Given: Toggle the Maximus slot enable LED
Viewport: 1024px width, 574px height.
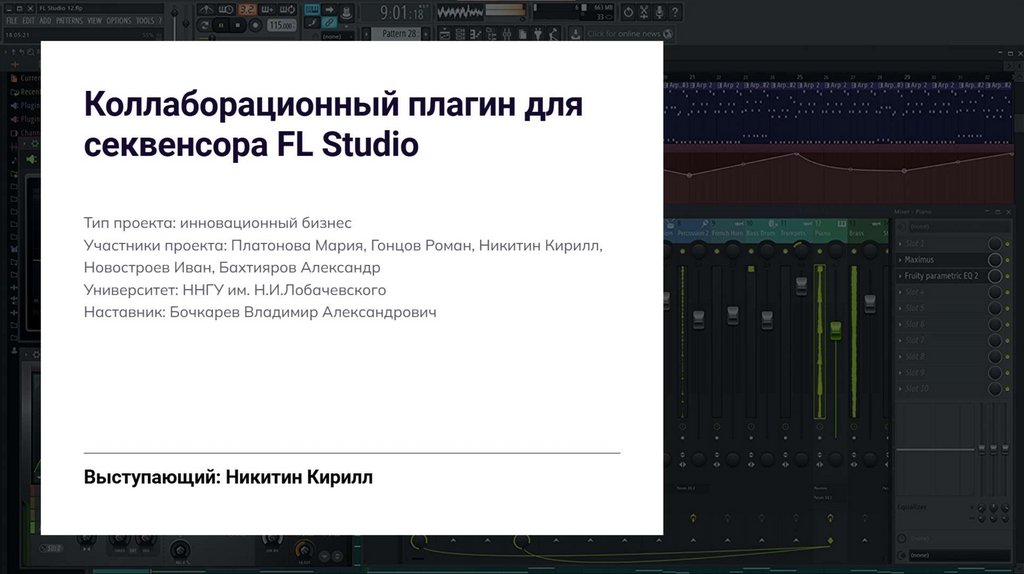Looking at the screenshot, I should click(1008, 260).
